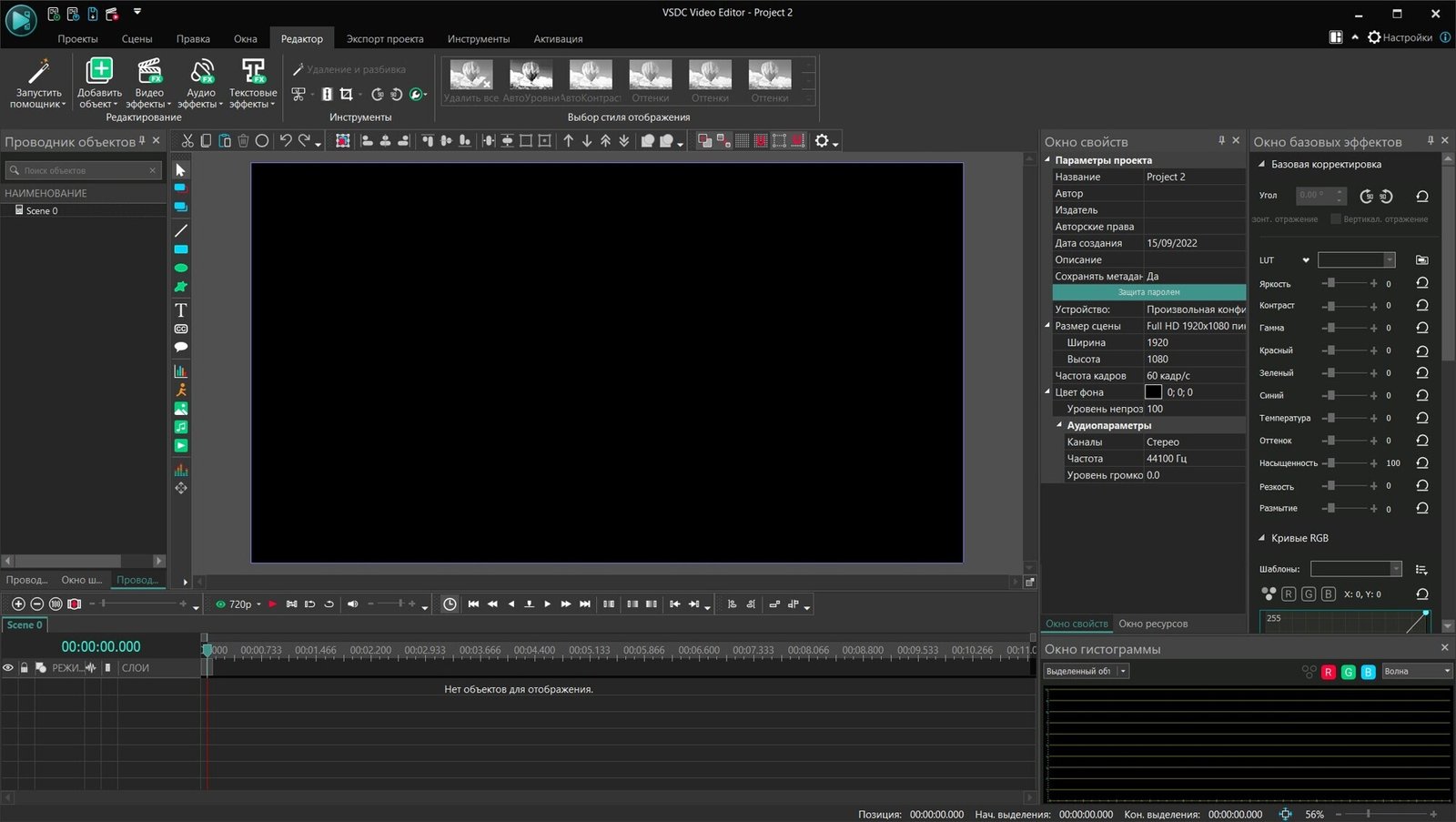Image resolution: width=1456 pixels, height=822 pixels.
Task: Open the Шаблоны templates dropdown
Action: (x=1356, y=569)
